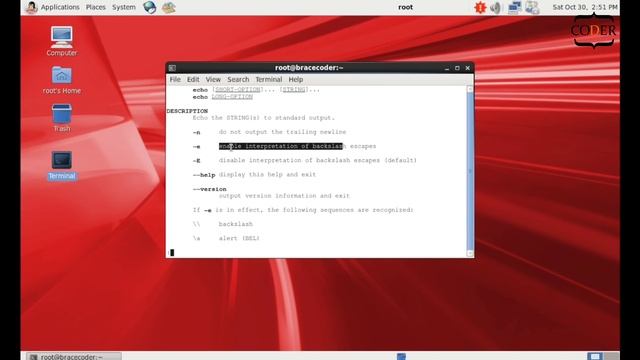640x360 pixels.
Task: Select root@bracecoder taskbar window button
Action: click(x=74, y=356)
